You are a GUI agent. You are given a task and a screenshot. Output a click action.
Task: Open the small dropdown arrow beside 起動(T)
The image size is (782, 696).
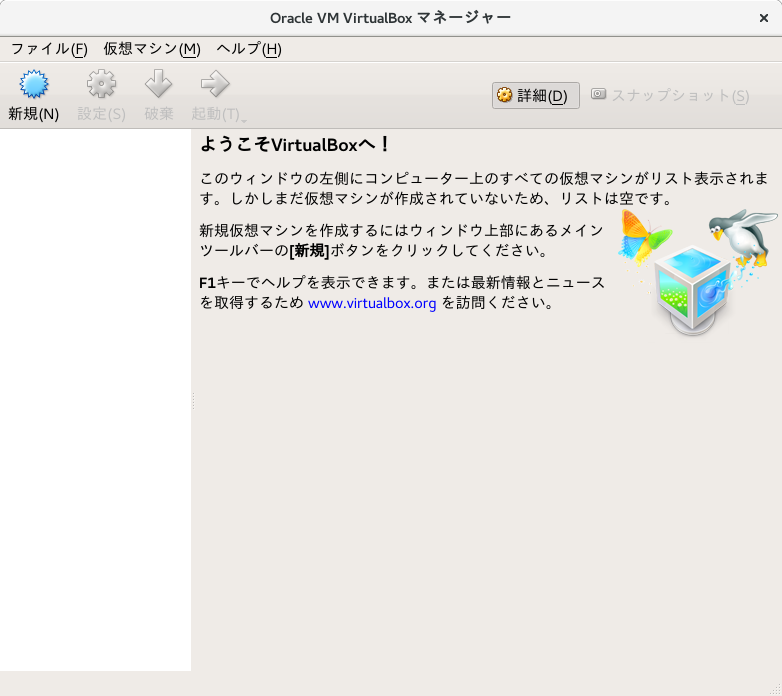(x=243, y=121)
